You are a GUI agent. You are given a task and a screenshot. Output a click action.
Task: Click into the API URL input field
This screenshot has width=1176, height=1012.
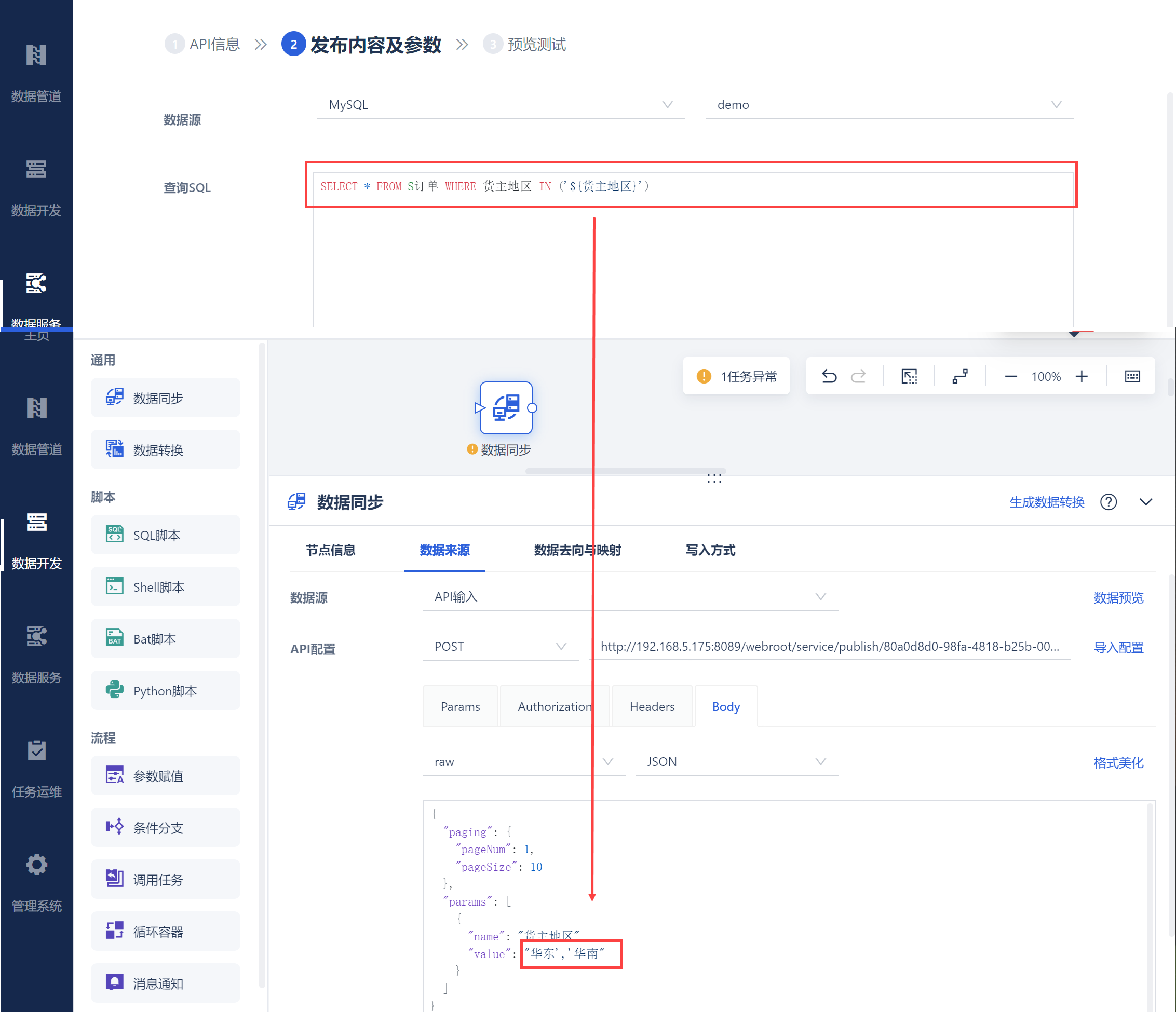coord(829,647)
